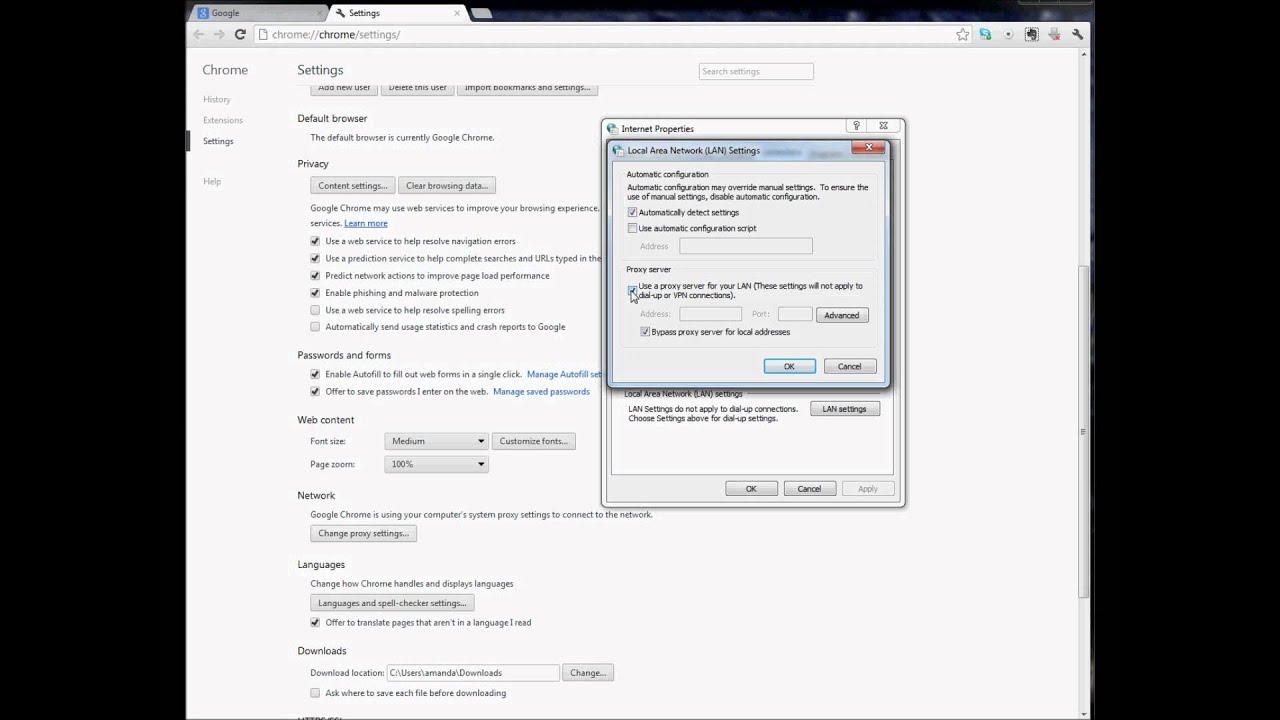Viewport: 1280px width, 720px height.
Task: Click the Download location path field
Action: [472, 673]
